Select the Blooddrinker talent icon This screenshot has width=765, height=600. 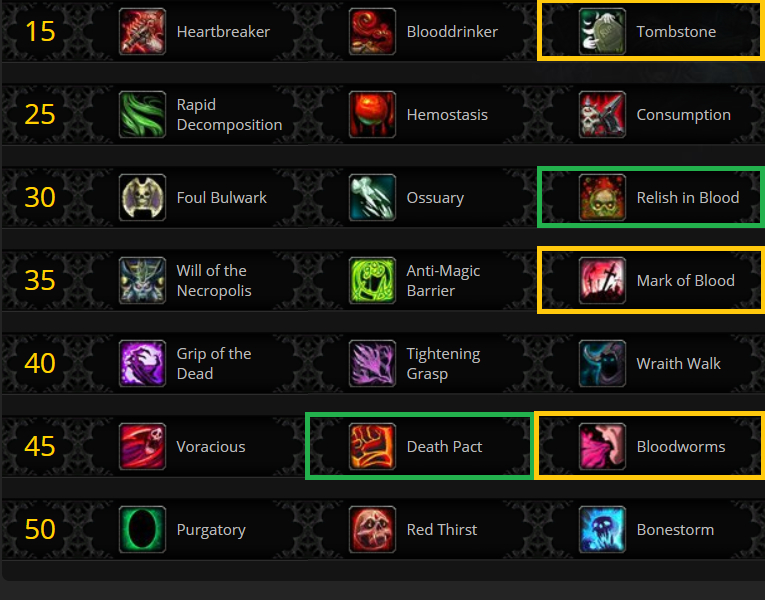click(x=372, y=32)
